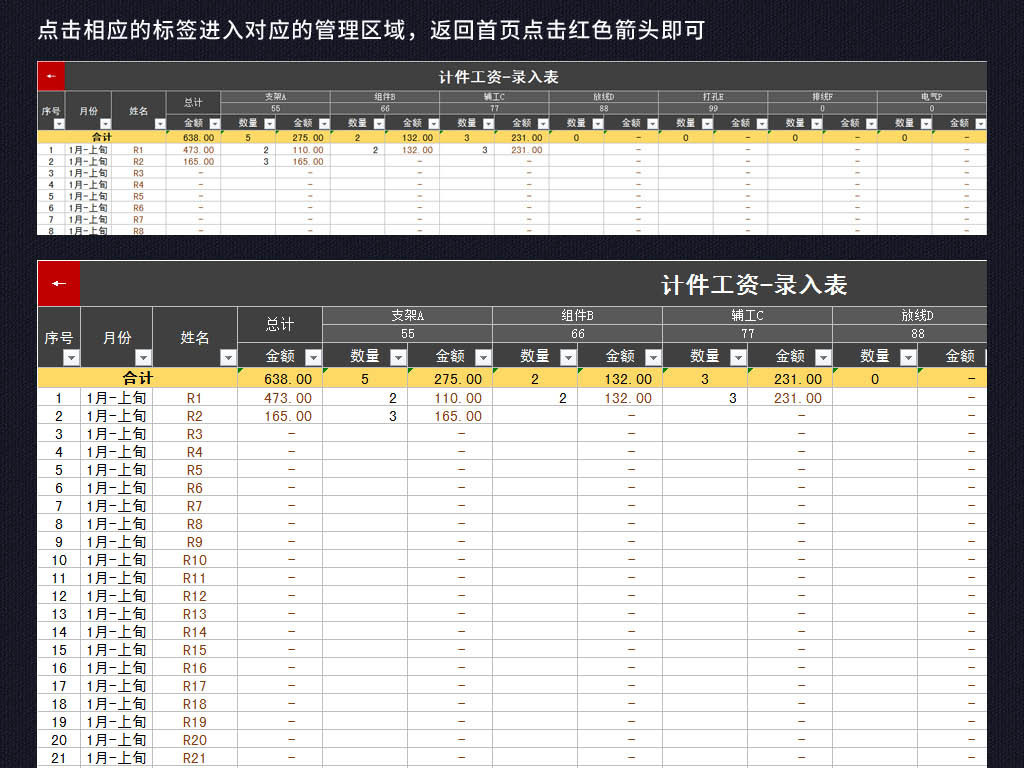This screenshot has width=1024, height=768.
Task: Open the 总计 金额 filter dropdown in the large lower table
Action: [x=313, y=357]
